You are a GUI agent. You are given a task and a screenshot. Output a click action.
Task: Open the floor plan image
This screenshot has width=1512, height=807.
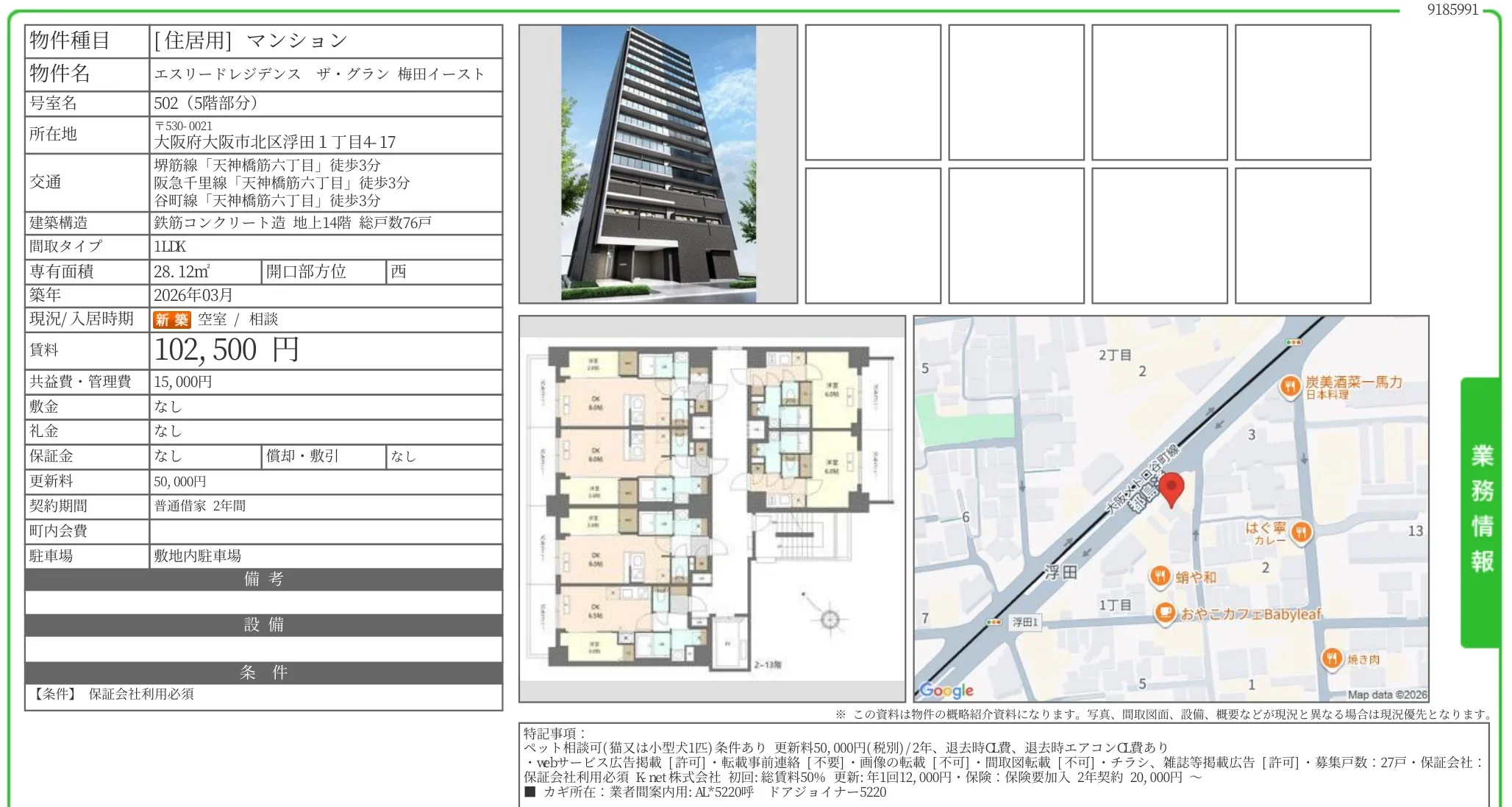(x=712, y=508)
